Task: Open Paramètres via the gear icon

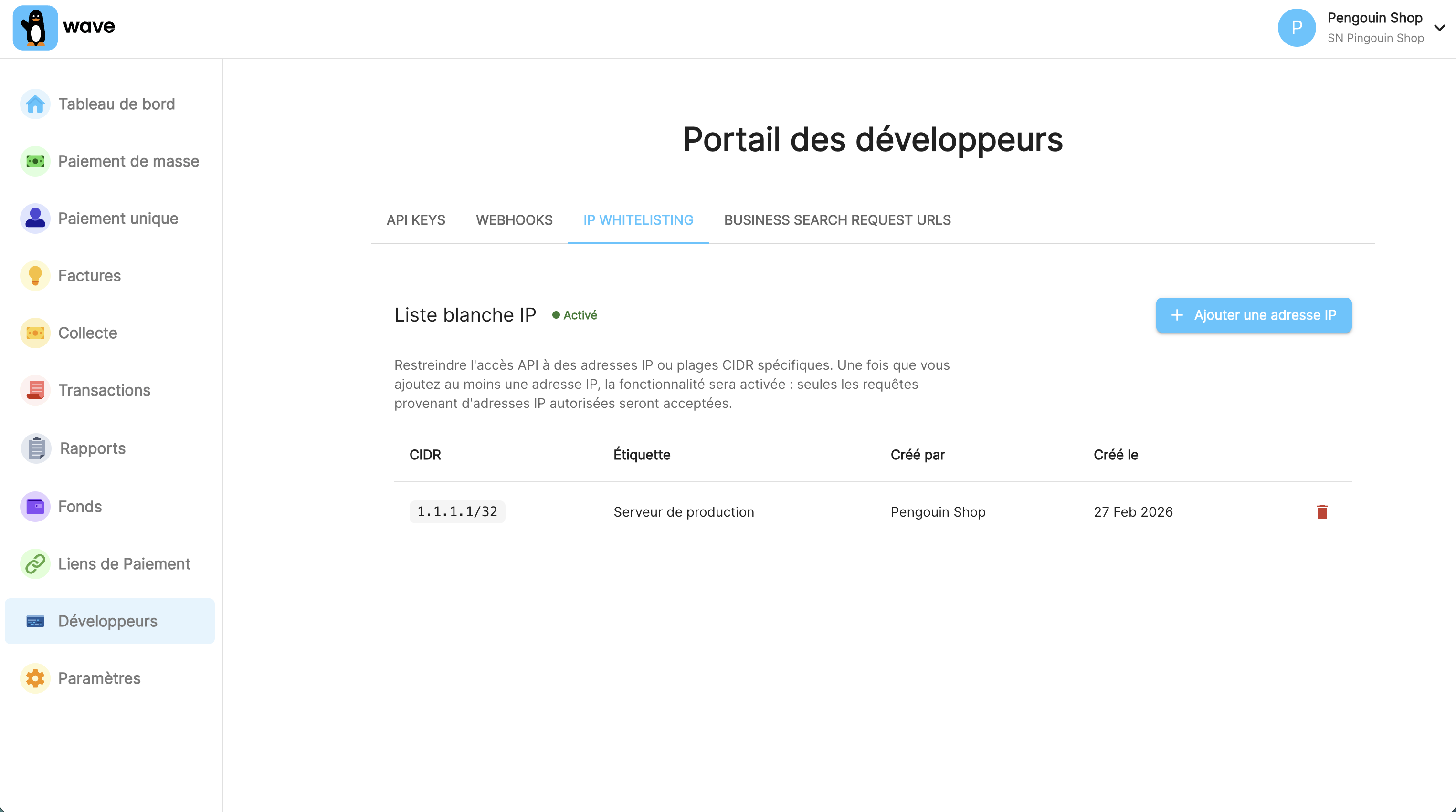Action: pyautogui.click(x=35, y=678)
